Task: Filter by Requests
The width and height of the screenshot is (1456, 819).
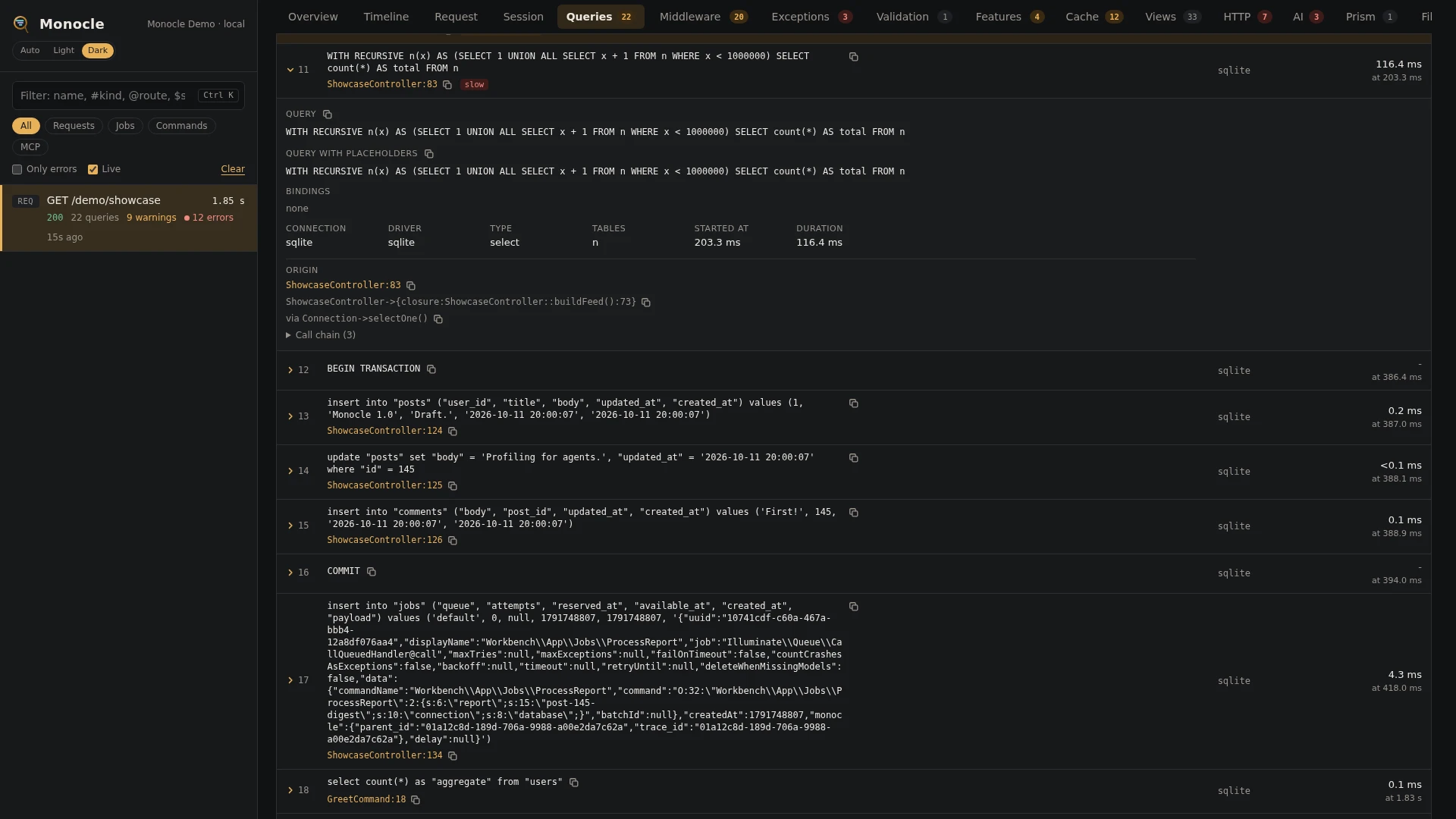Action: [x=74, y=126]
